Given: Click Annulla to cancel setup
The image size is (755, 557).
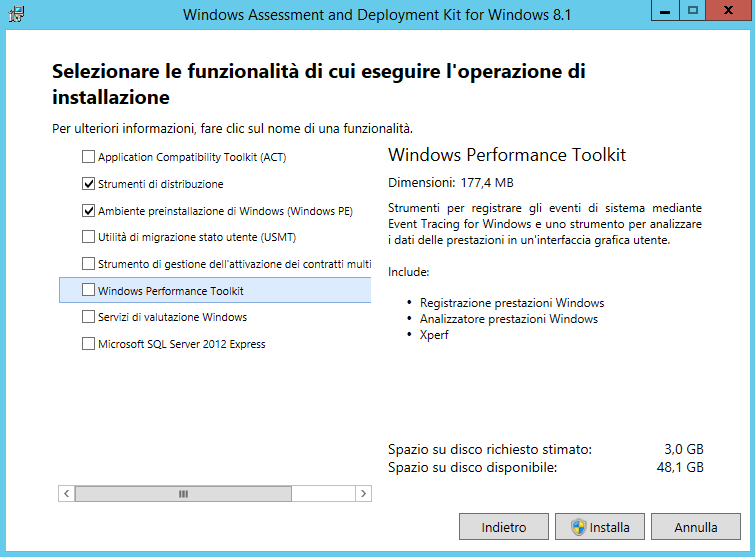Looking at the screenshot, I should pos(695,527).
